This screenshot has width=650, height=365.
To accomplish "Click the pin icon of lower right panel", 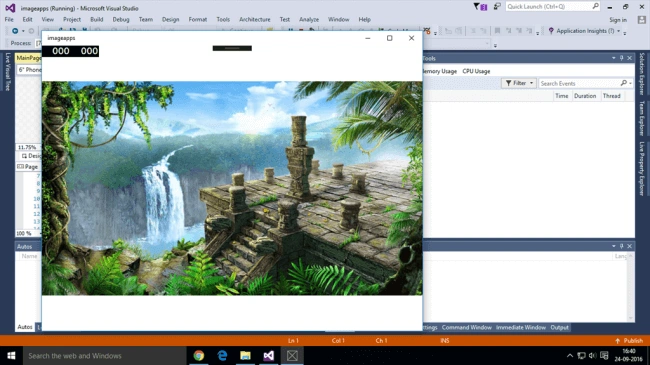I will pos(621,246).
